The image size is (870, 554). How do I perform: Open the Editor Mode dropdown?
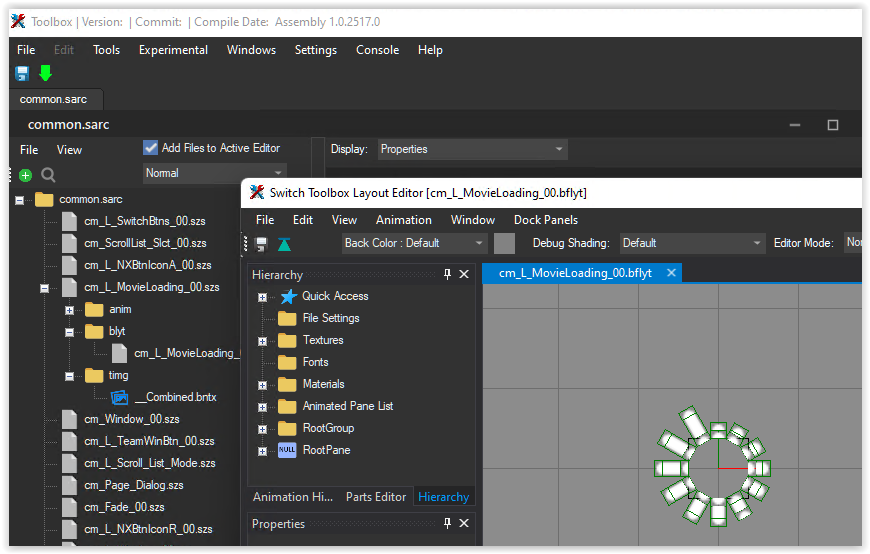[x=853, y=243]
